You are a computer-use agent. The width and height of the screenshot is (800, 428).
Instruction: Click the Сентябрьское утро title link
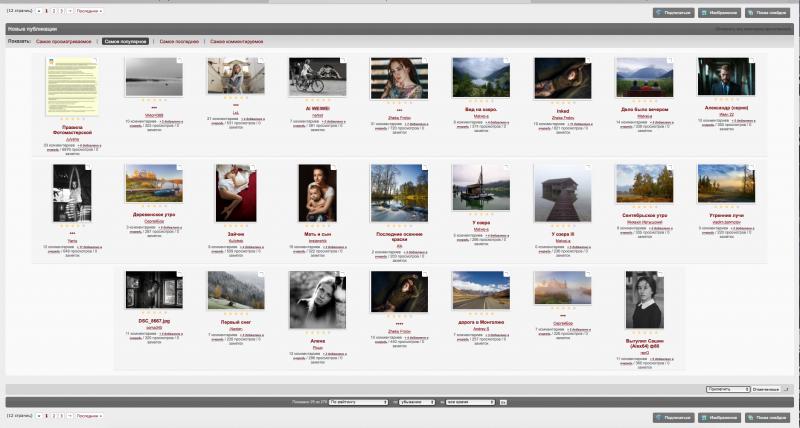click(644, 215)
